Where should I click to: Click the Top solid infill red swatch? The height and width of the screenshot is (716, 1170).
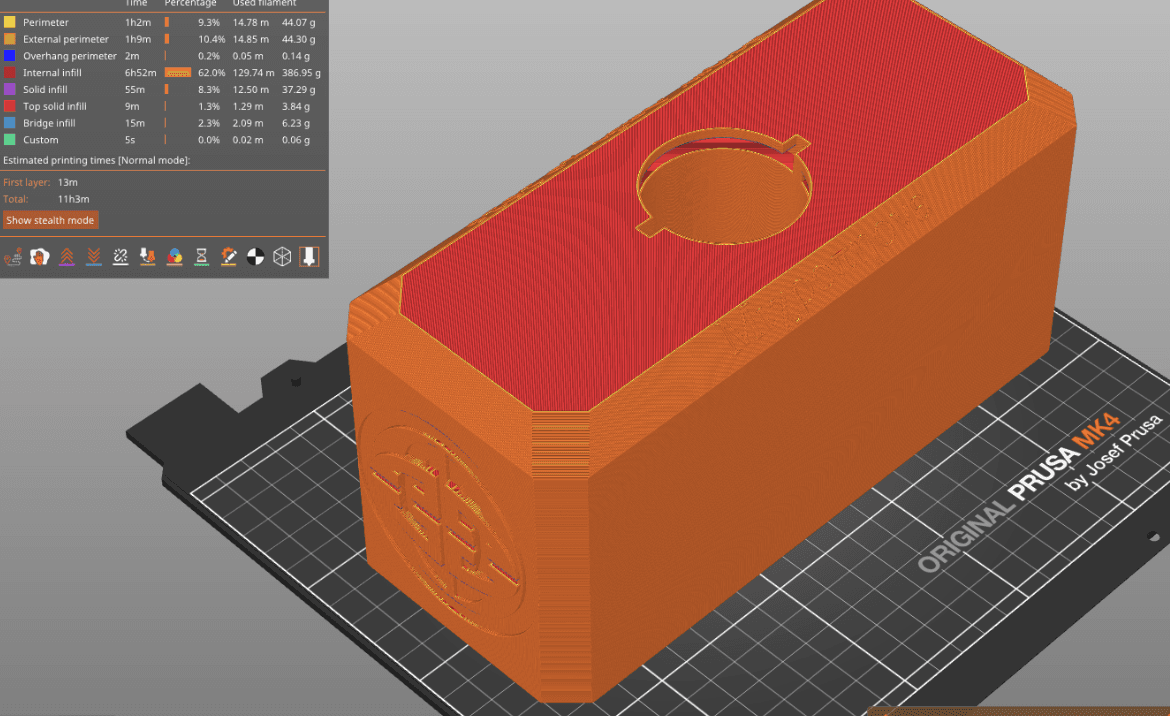tap(10, 106)
